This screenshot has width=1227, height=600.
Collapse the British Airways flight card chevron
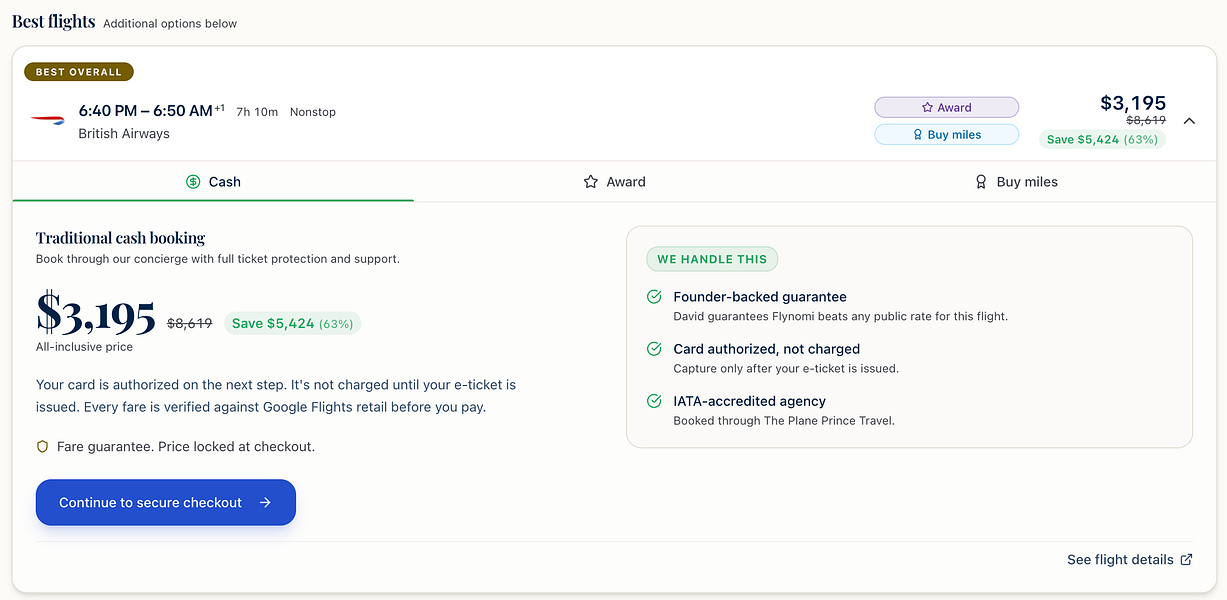(1189, 121)
